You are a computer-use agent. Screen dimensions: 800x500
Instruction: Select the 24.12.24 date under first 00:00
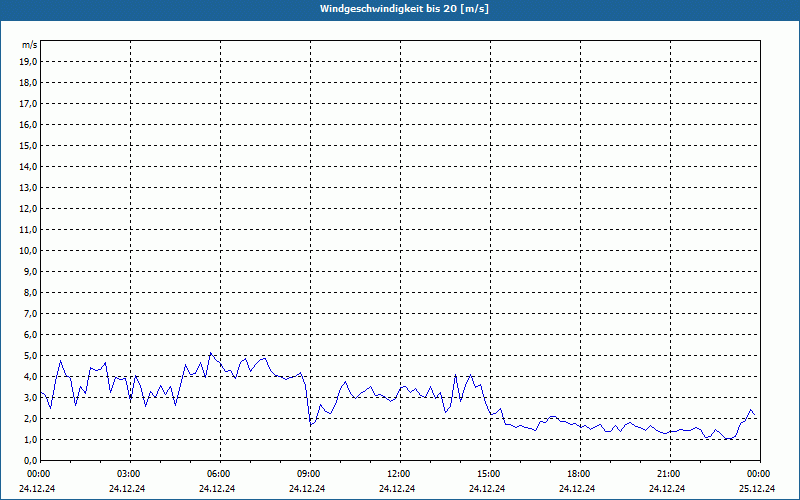click(37, 488)
